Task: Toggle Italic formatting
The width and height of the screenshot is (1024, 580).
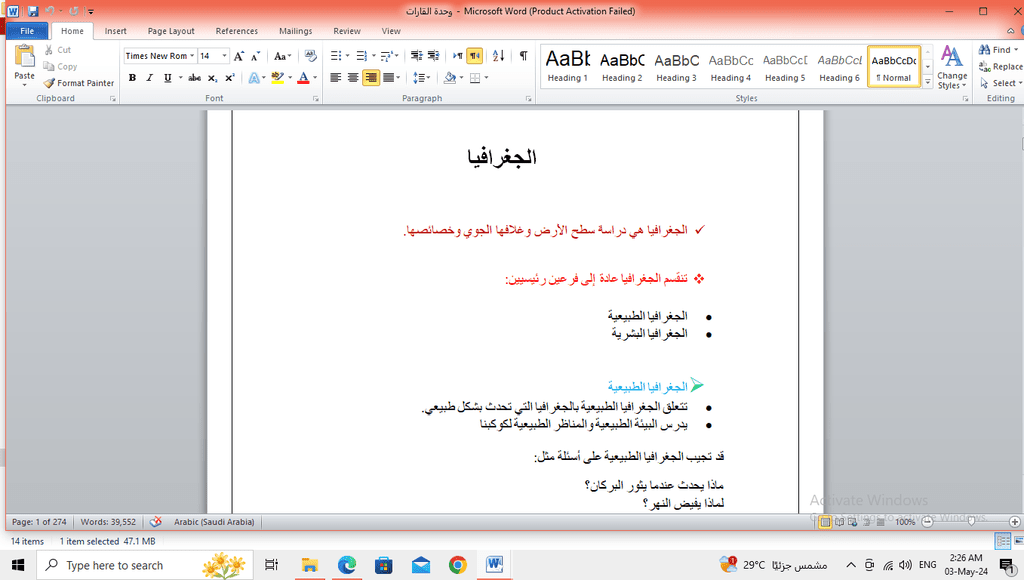Action: tap(150, 78)
